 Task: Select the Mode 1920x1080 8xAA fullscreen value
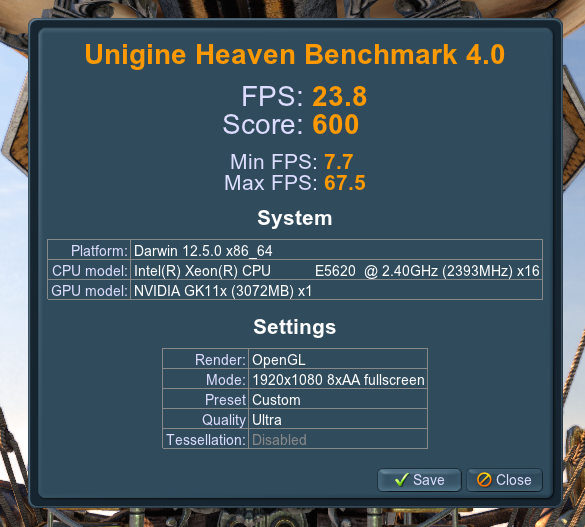click(338, 380)
